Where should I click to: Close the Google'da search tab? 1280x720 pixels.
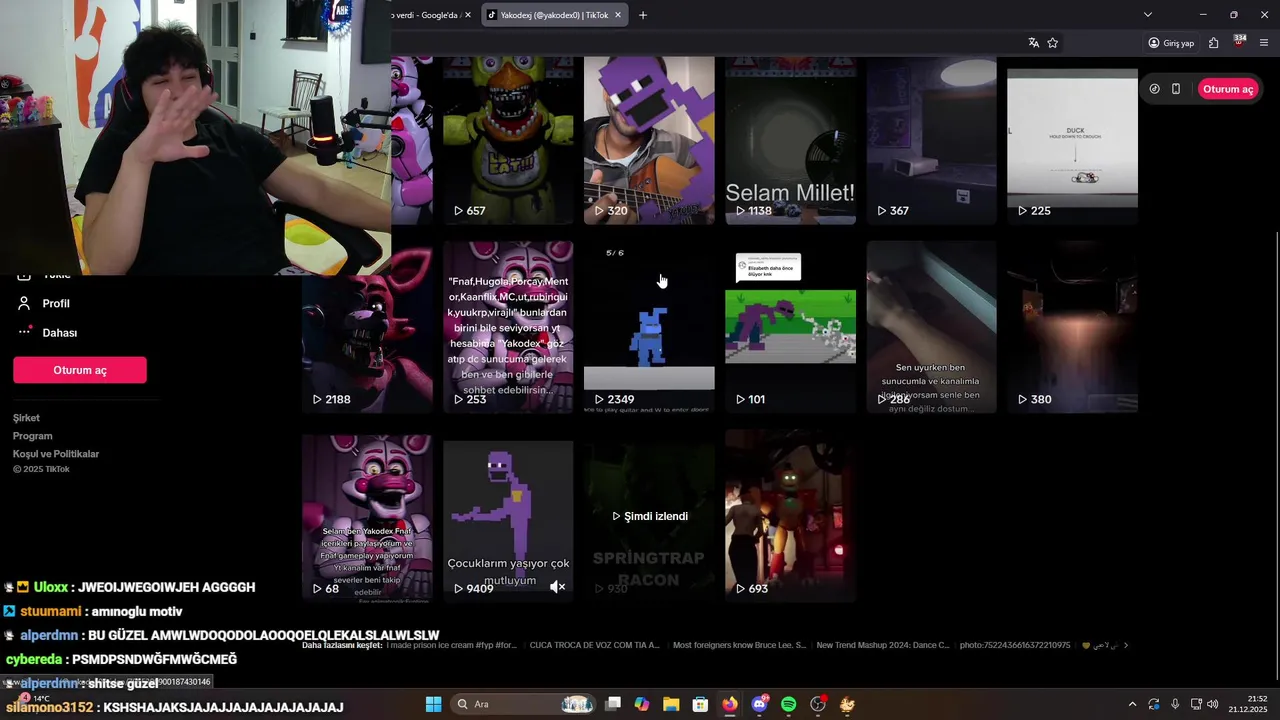coord(468,15)
